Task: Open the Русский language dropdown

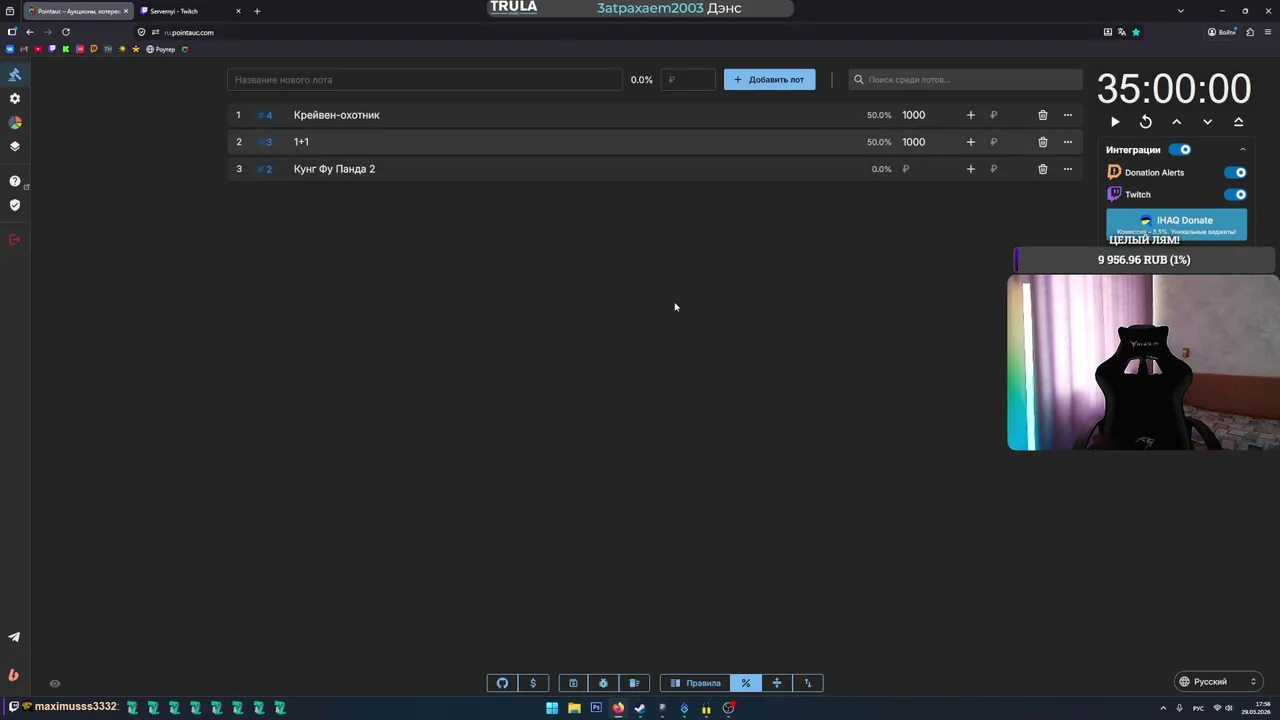Action: pyautogui.click(x=1218, y=682)
